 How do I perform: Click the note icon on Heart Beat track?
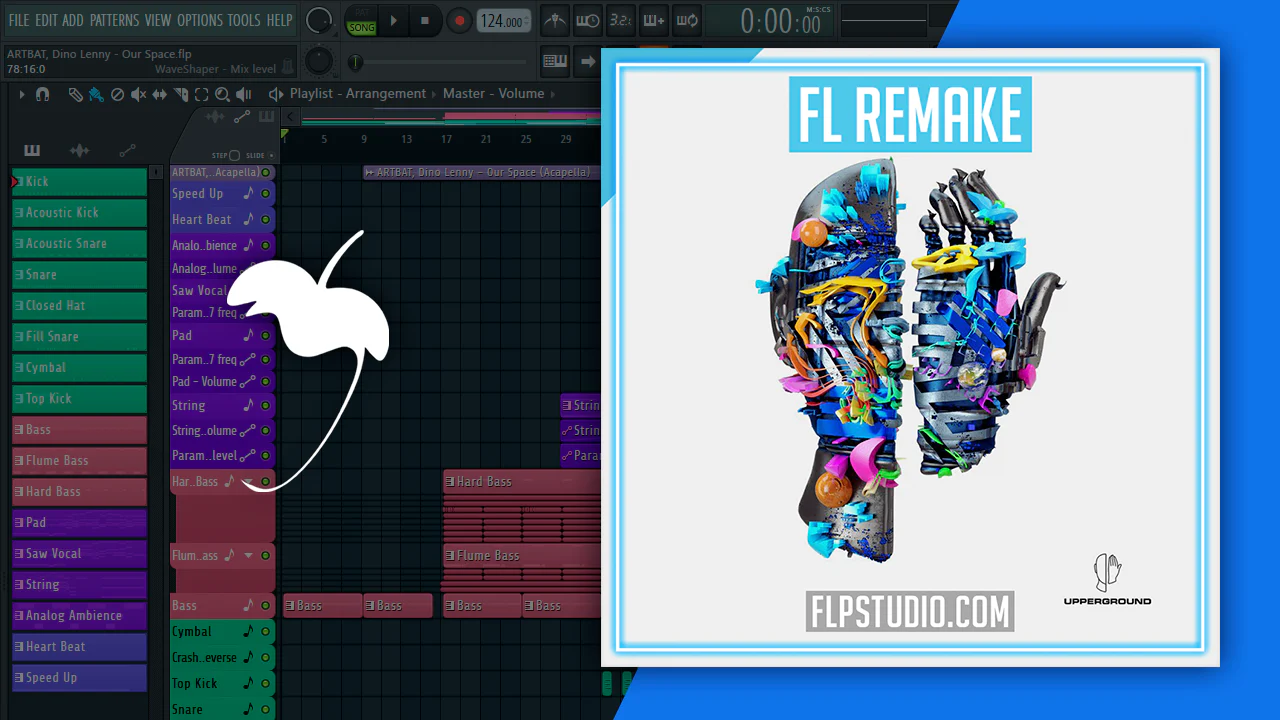[x=248, y=219]
